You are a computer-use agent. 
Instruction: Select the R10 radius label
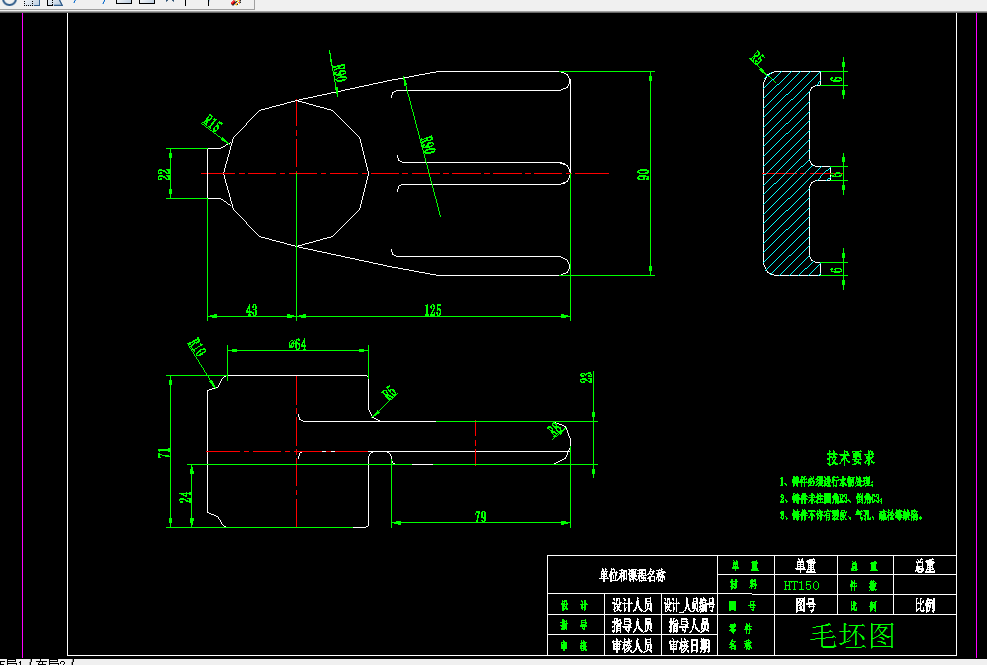(197, 348)
